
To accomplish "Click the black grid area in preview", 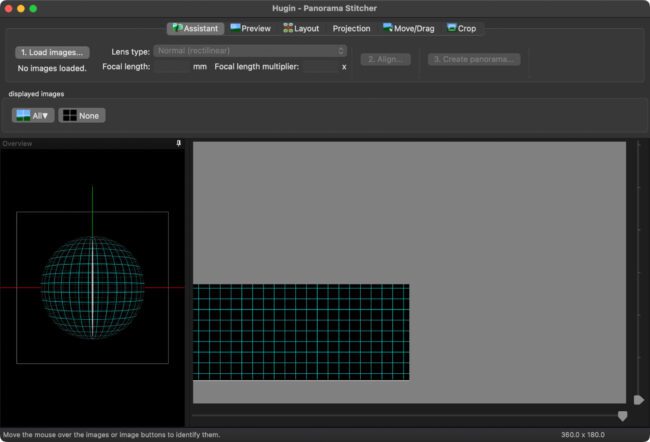I will (301, 332).
